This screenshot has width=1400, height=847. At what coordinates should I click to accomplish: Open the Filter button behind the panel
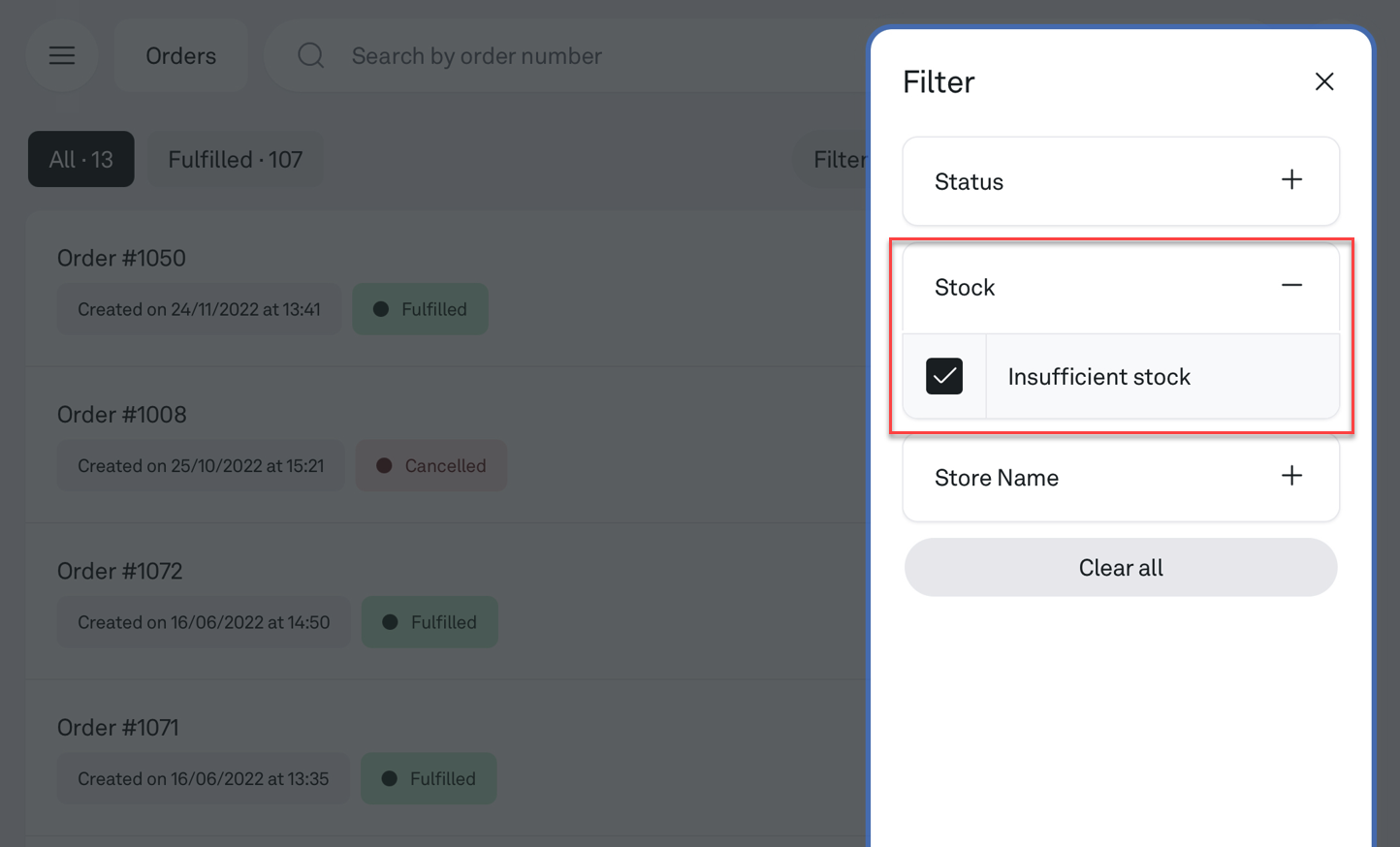836,159
